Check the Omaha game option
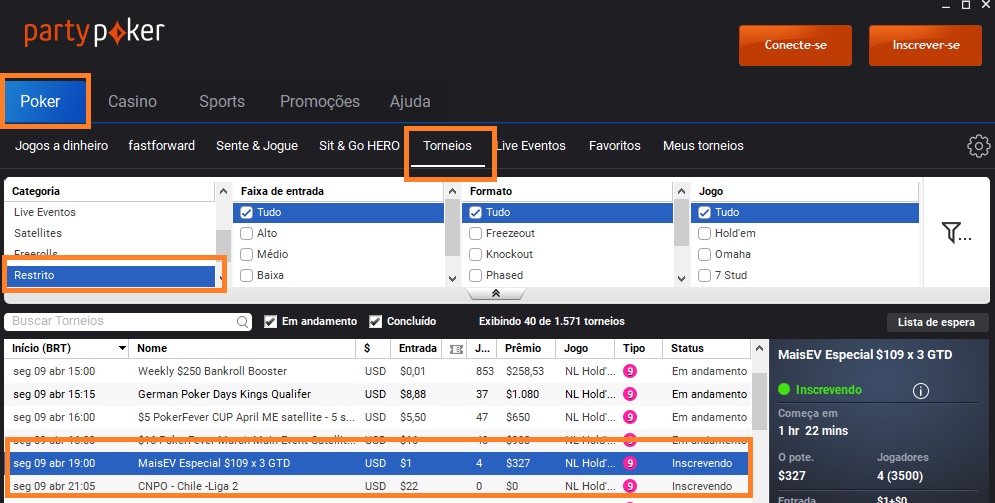The width and height of the screenshot is (995, 503). coord(704,254)
